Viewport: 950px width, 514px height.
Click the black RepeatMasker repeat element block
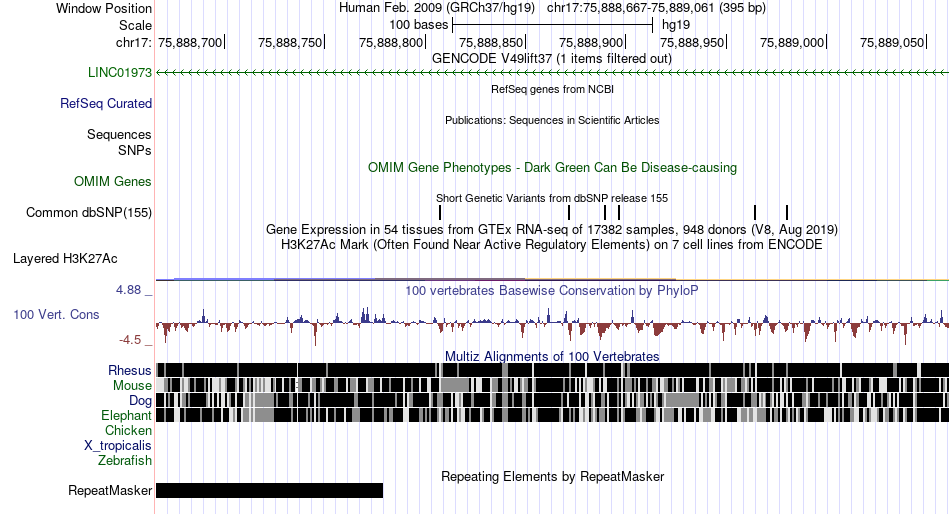270,490
